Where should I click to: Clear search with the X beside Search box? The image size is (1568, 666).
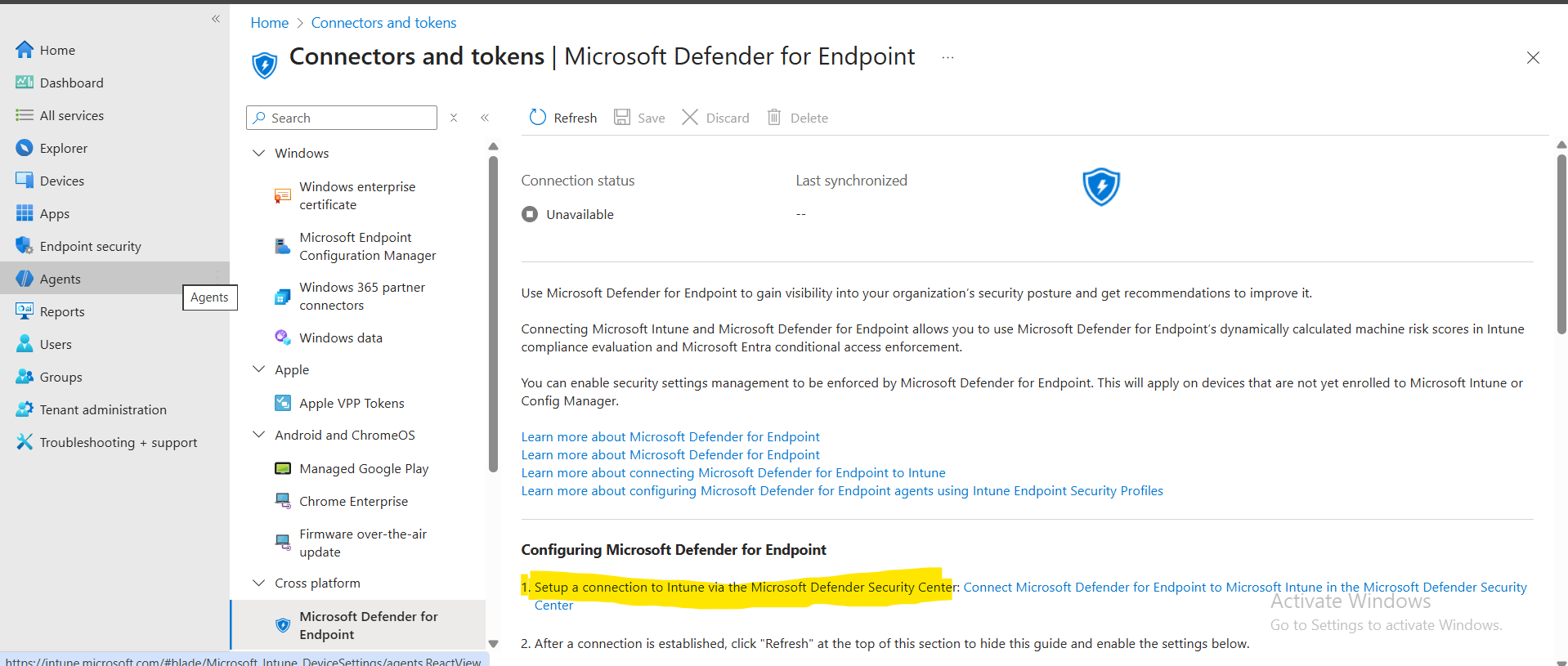point(454,118)
